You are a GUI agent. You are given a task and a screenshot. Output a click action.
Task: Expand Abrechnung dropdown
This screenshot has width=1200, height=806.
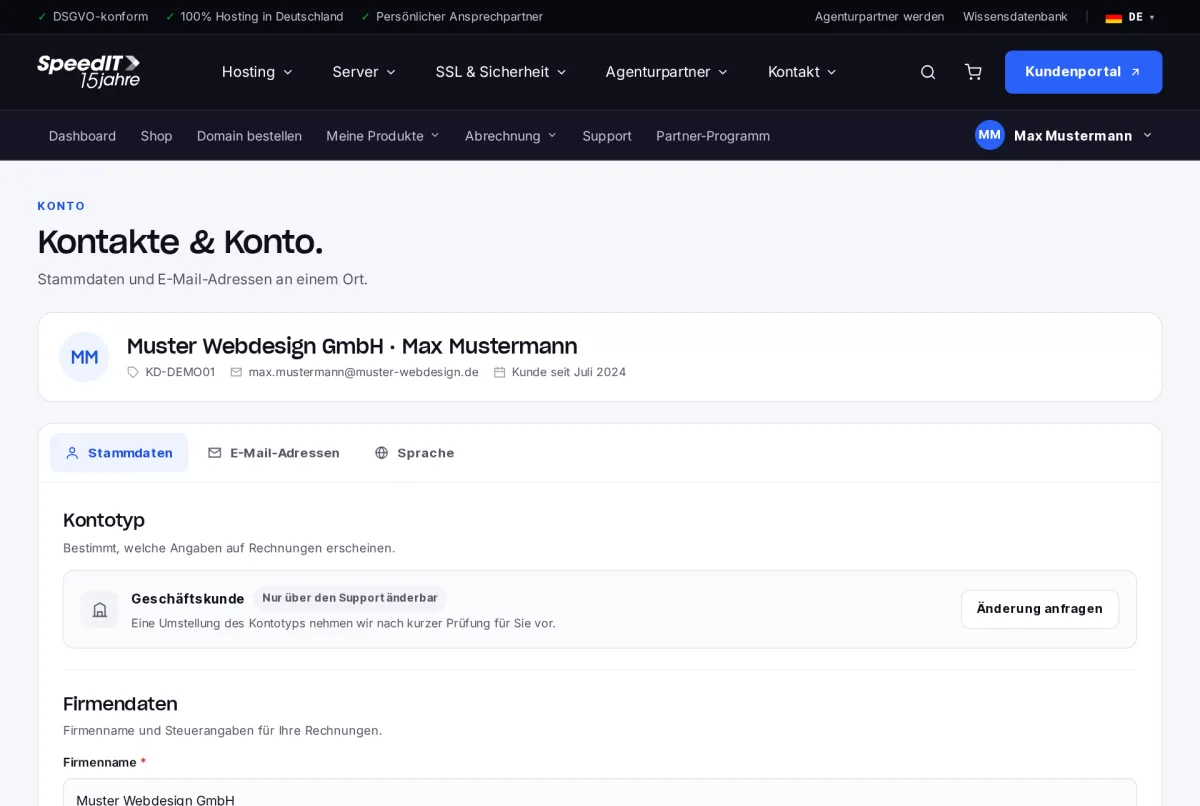(x=511, y=136)
